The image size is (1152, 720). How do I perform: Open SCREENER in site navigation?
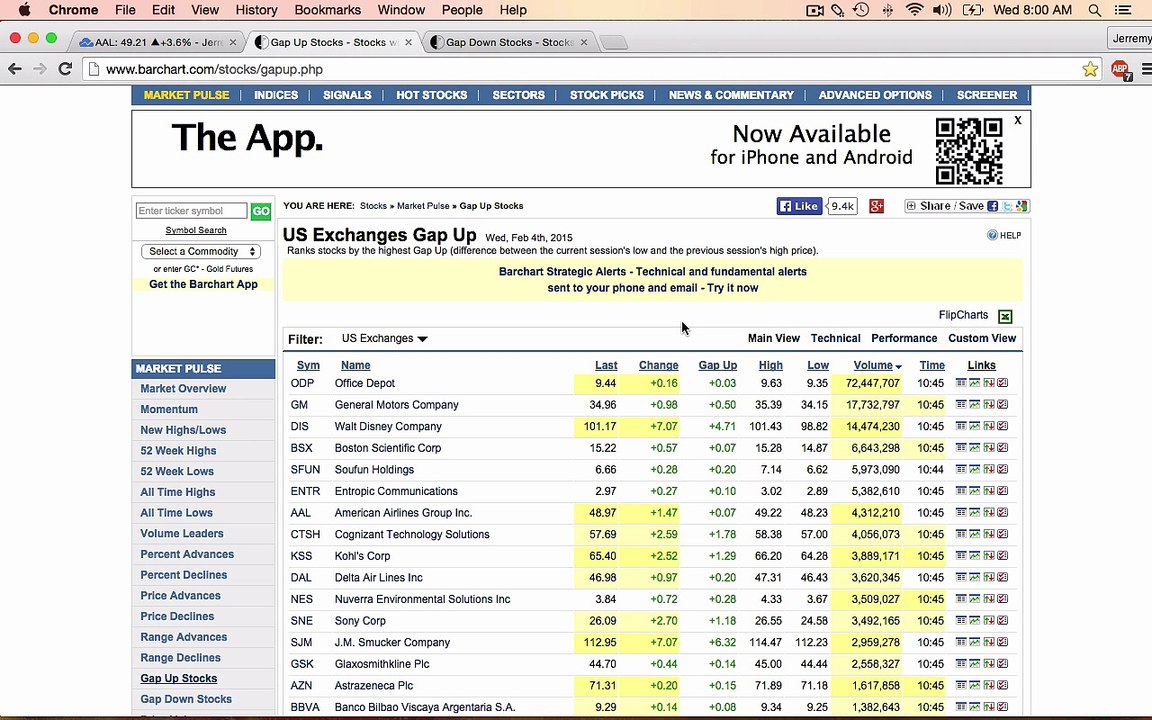(987, 95)
